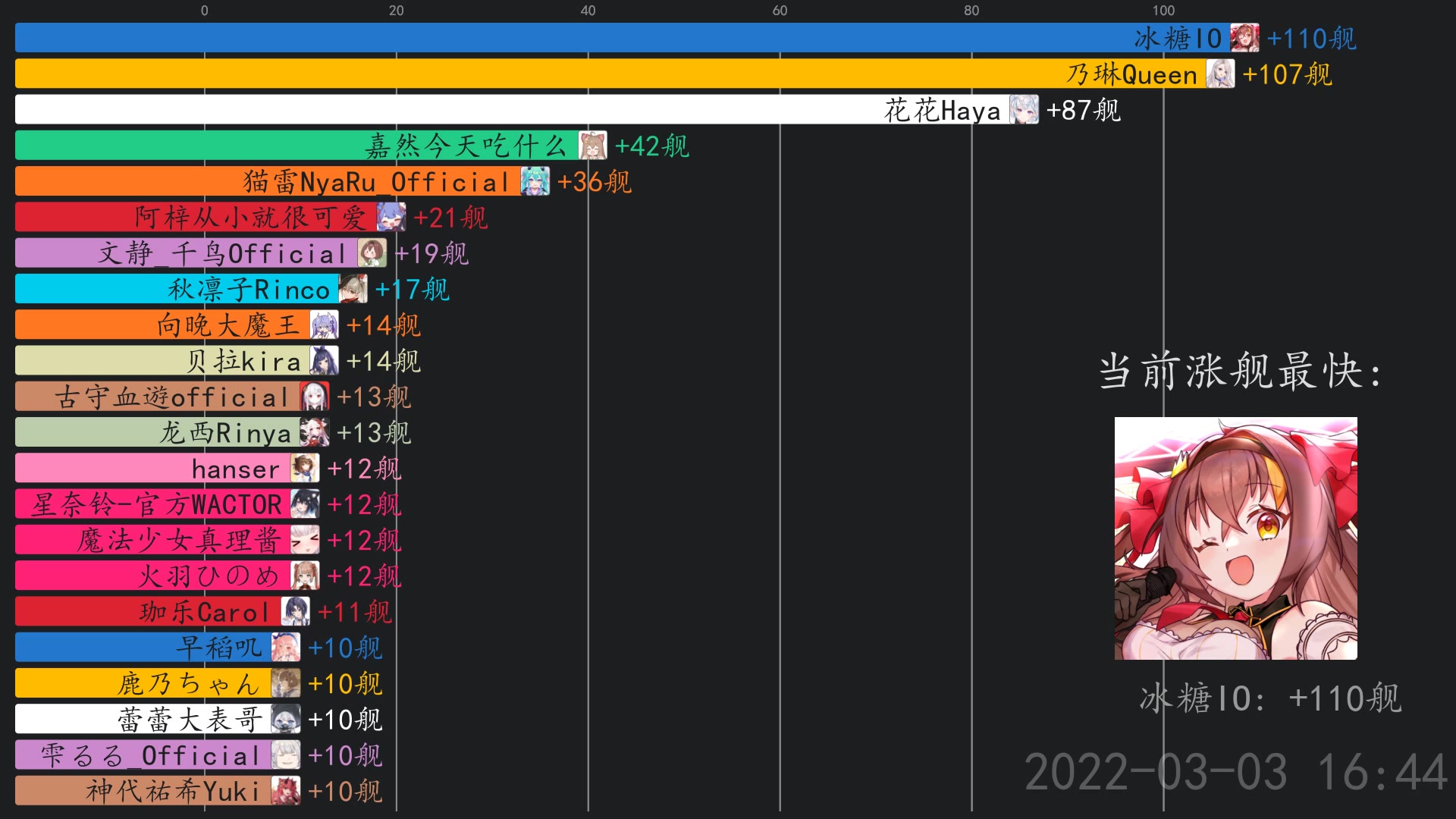1456x819 pixels.
Task: Click the hanser name label
Action: coord(236,469)
